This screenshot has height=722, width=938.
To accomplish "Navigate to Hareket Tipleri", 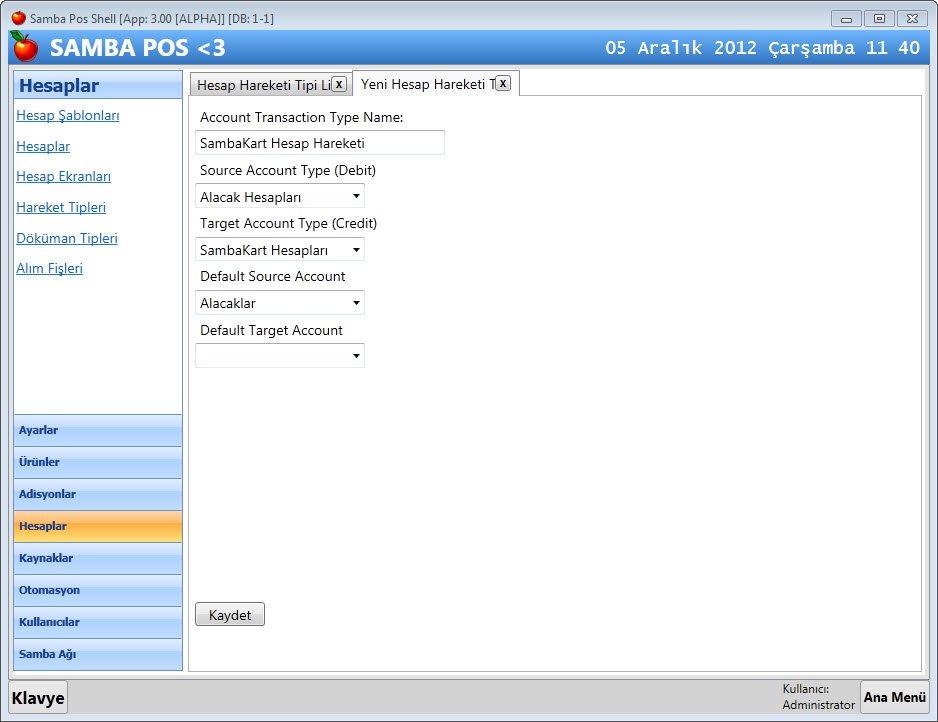I will point(61,208).
